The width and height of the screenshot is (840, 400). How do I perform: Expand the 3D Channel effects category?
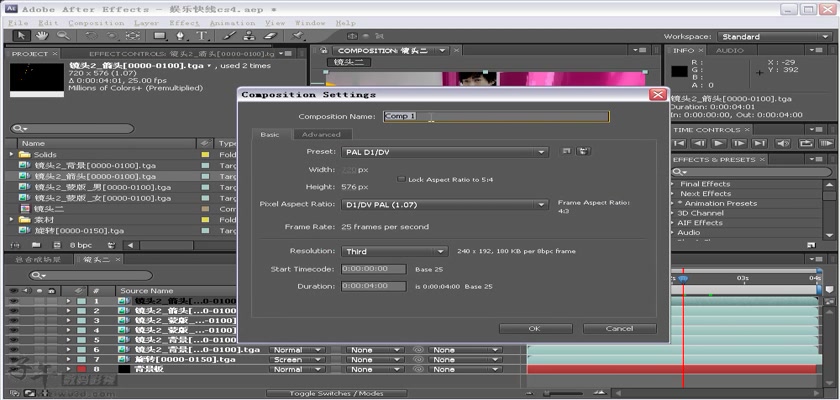click(x=674, y=213)
